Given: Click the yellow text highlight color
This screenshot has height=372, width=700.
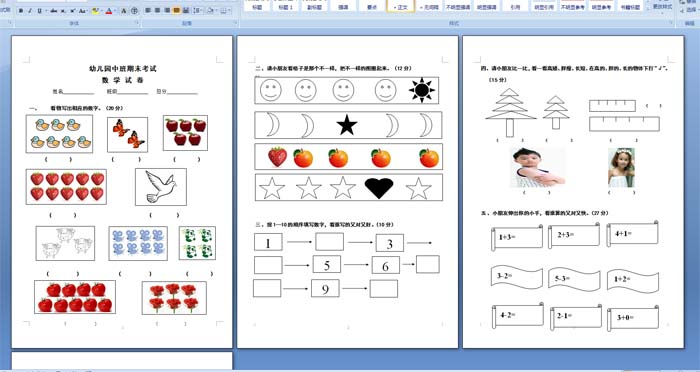Looking at the screenshot, I should 95,11.
